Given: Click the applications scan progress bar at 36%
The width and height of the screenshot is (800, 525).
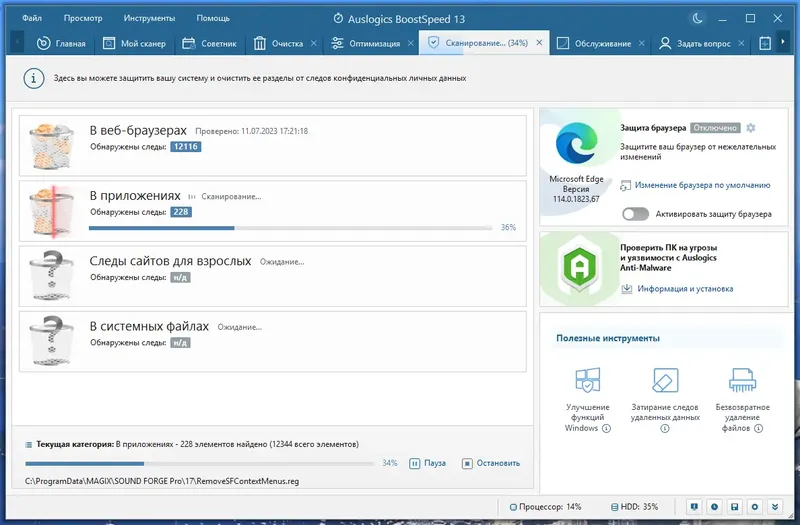Looking at the screenshot, I should point(290,228).
